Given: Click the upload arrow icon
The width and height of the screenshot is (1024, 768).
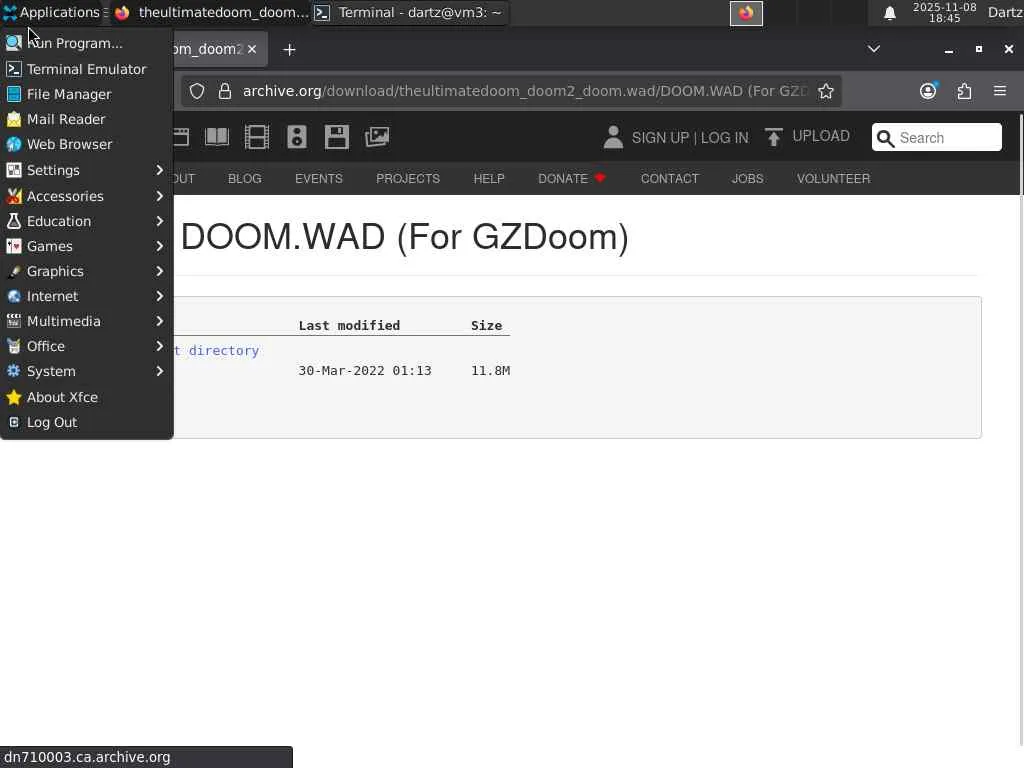Looking at the screenshot, I should [774, 137].
